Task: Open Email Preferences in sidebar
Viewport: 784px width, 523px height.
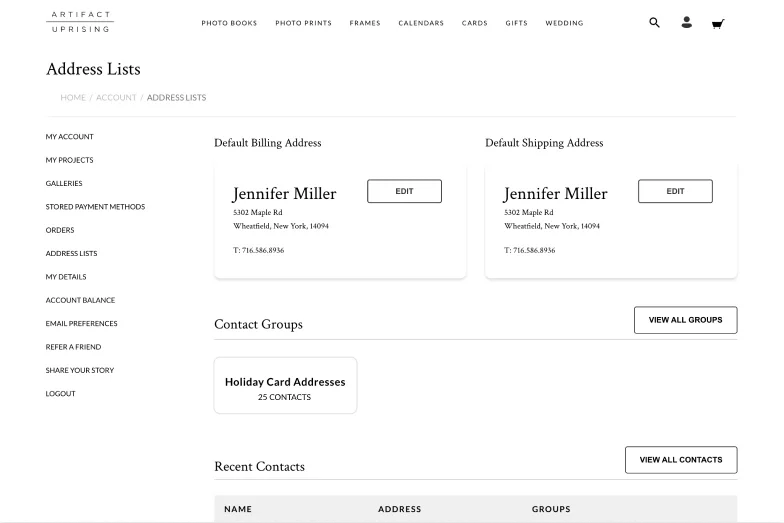Action: (x=82, y=324)
